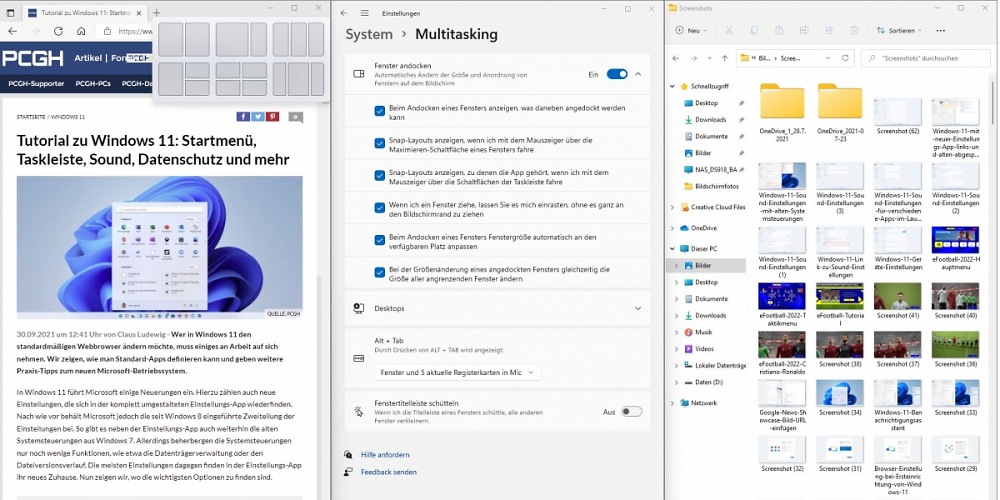The height and width of the screenshot is (500, 1000).
Task: Click the browser back arrow
Action: tap(12, 31)
